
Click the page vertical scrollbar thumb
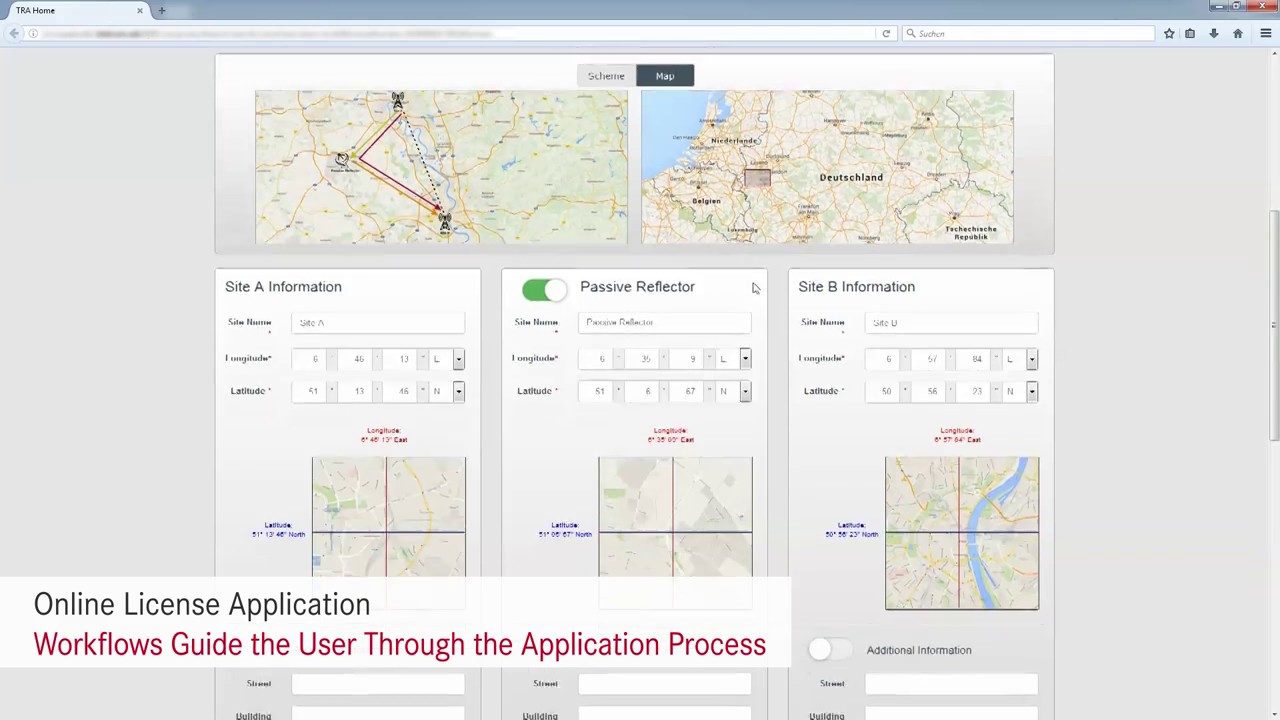[x=1274, y=324]
